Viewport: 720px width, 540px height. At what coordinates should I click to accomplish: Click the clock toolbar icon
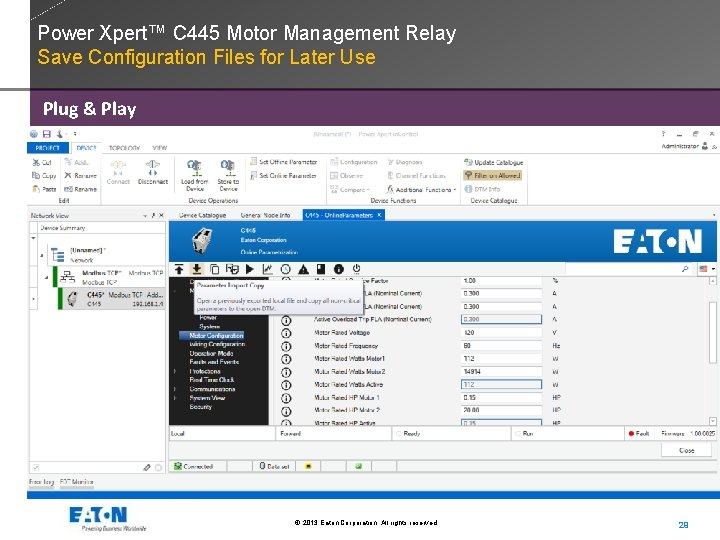(286, 269)
